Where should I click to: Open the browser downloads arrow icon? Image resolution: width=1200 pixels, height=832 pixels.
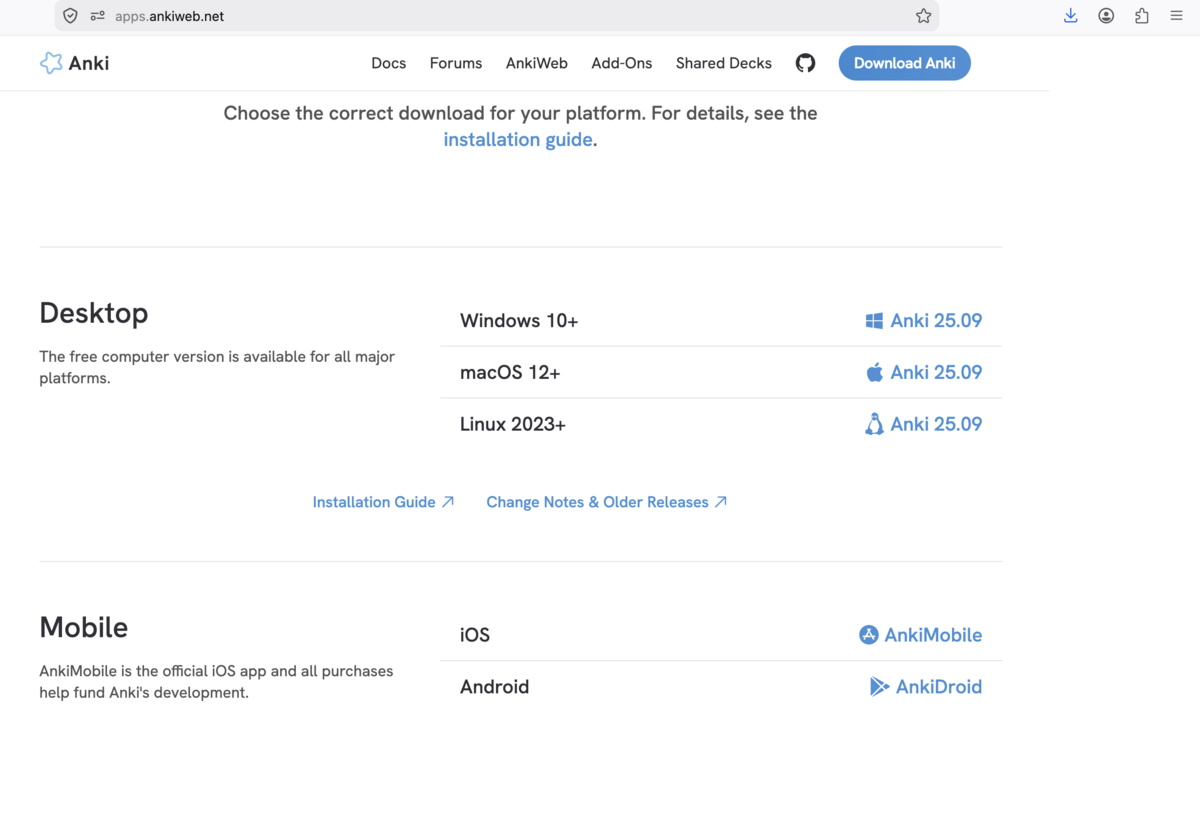(x=1070, y=16)
